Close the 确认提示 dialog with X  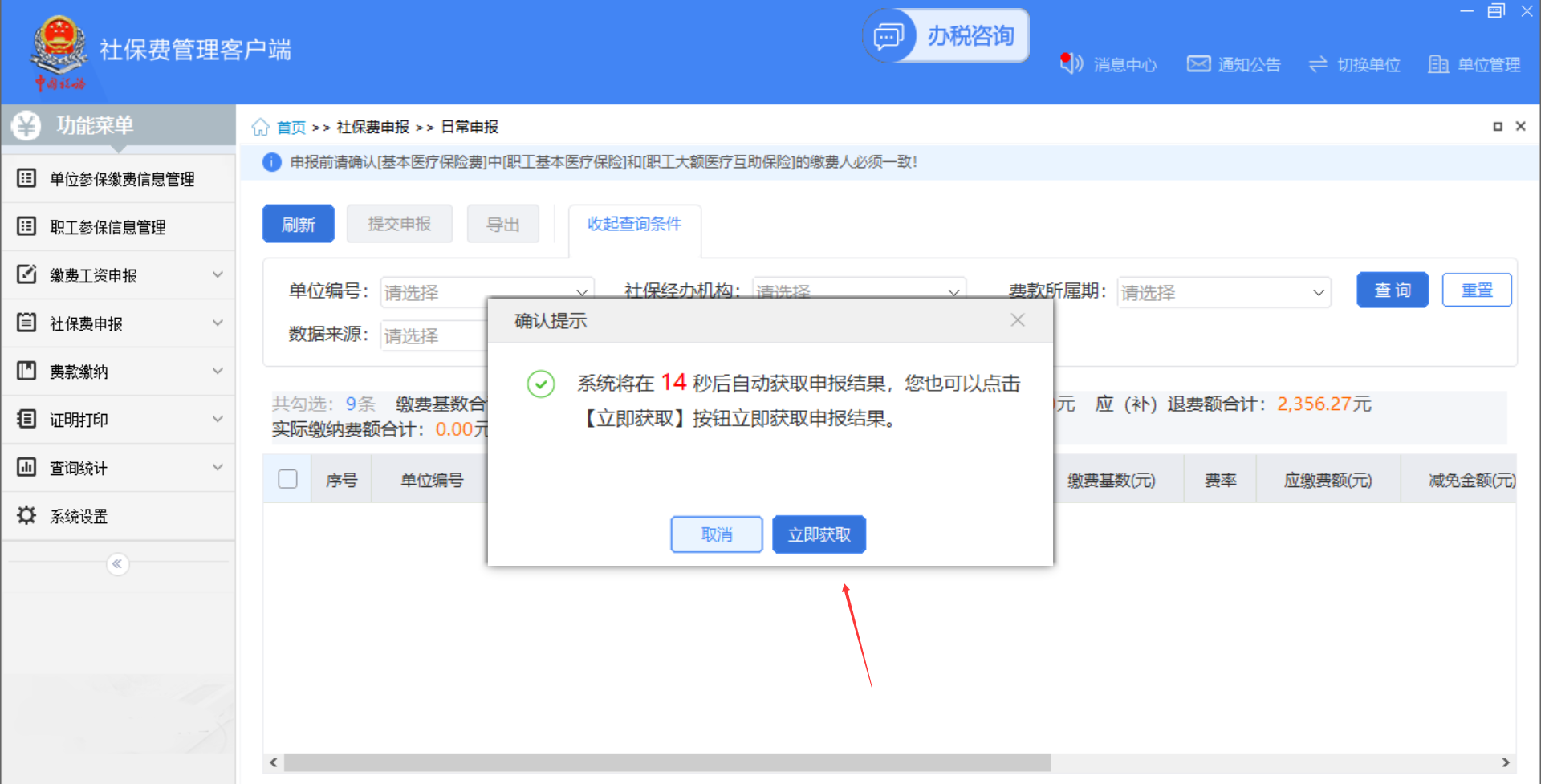[1018, 320]
